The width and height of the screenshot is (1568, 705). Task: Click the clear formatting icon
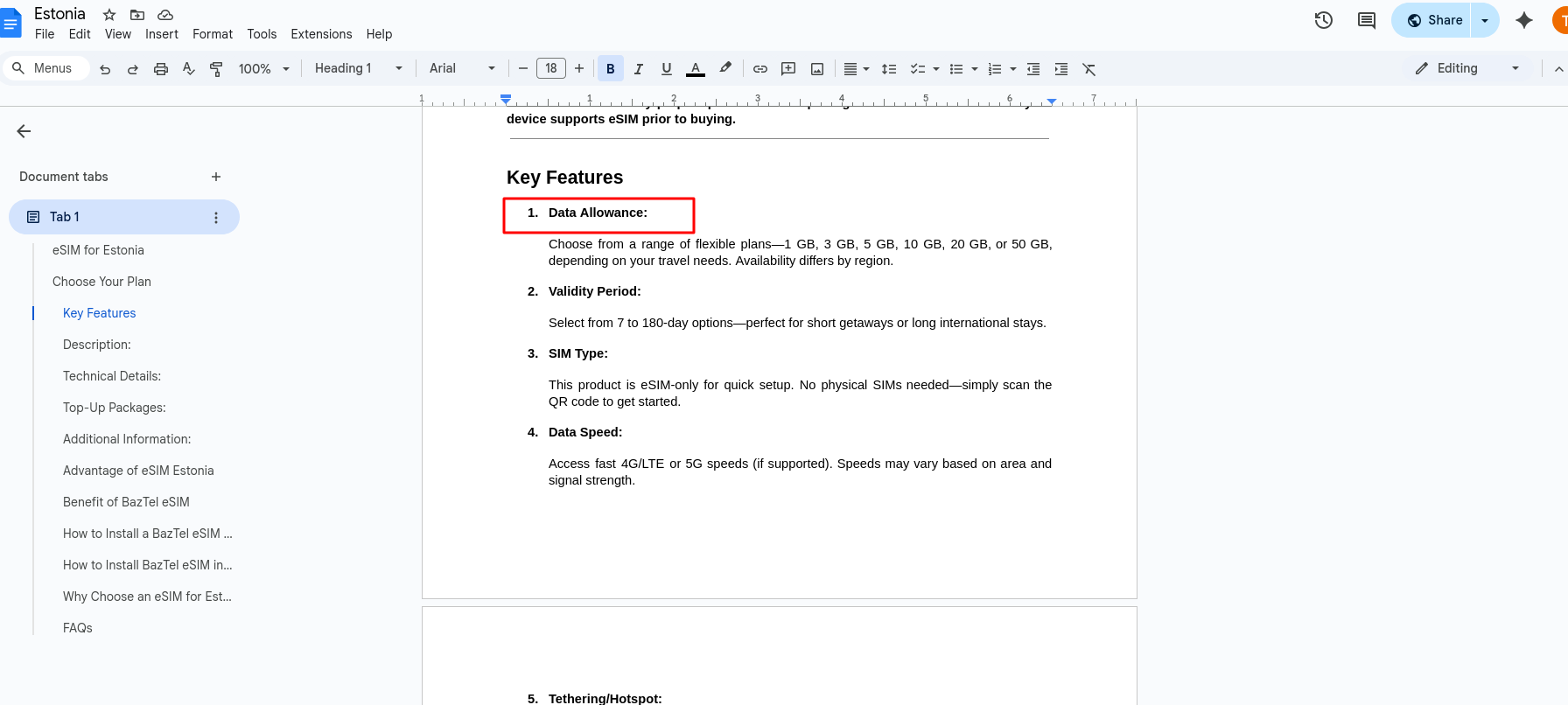[x=1089, y=69]
